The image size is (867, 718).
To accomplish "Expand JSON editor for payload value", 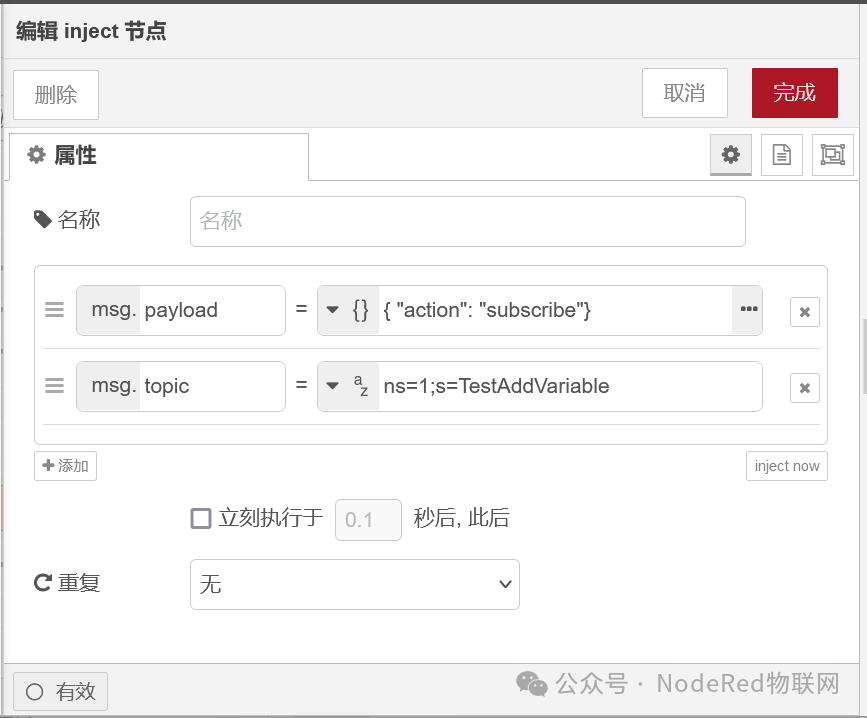I will tap(748, 310).
